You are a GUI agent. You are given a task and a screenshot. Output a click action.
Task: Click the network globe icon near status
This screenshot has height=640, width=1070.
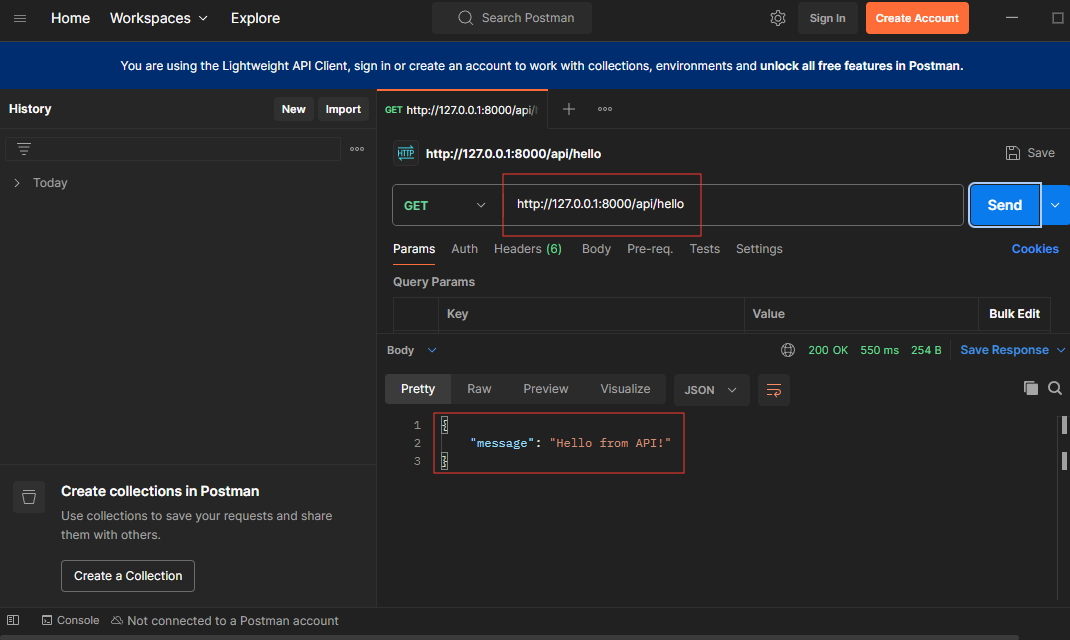[x=788, y=350]
